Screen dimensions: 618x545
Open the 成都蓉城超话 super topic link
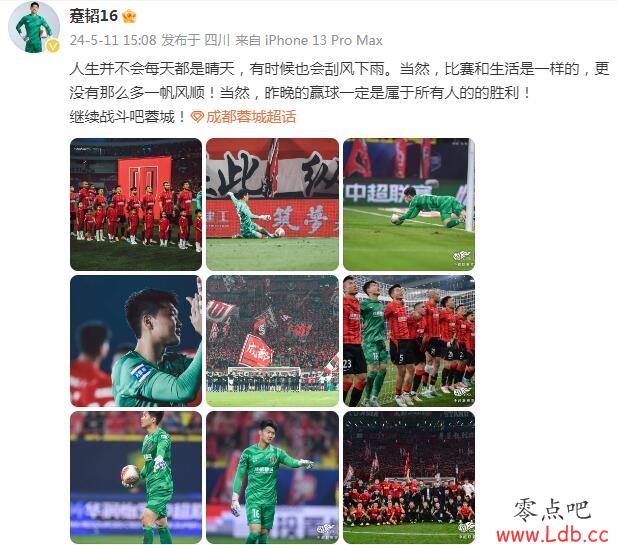[251, 117]
